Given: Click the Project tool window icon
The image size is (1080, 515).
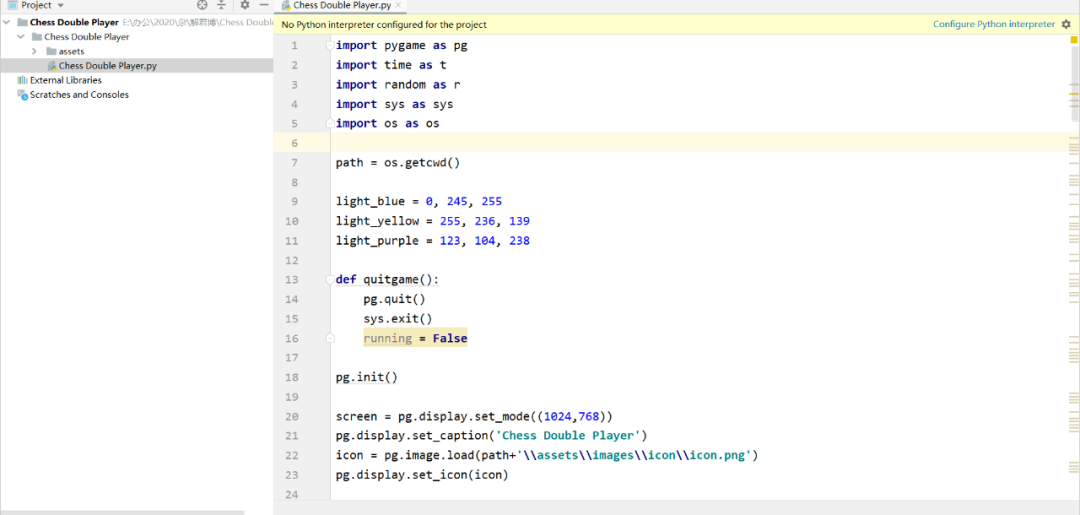Looking at the screenshot, I should [x=12, y=5].
